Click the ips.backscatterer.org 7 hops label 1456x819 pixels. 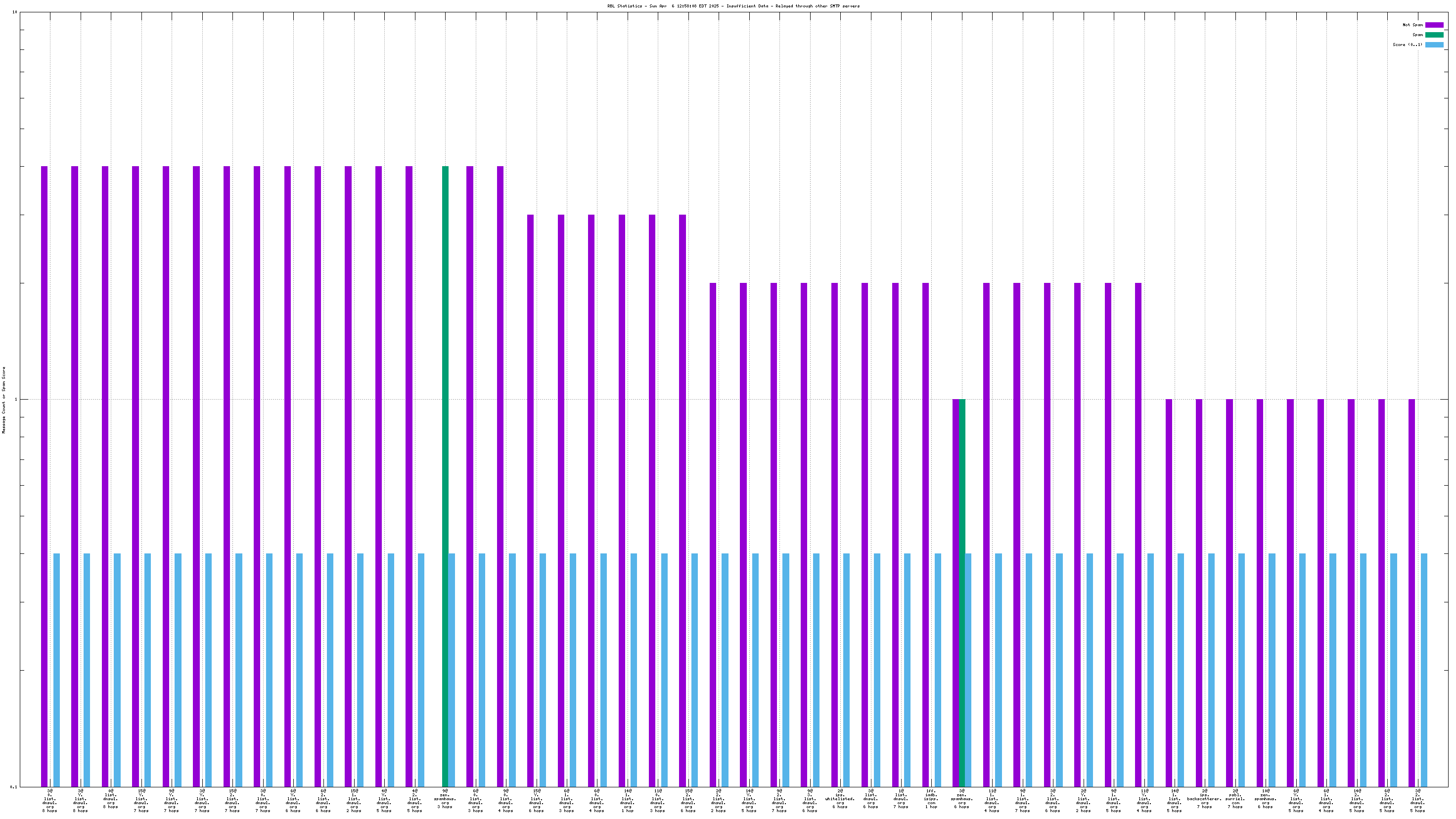tap(1204, 799)
